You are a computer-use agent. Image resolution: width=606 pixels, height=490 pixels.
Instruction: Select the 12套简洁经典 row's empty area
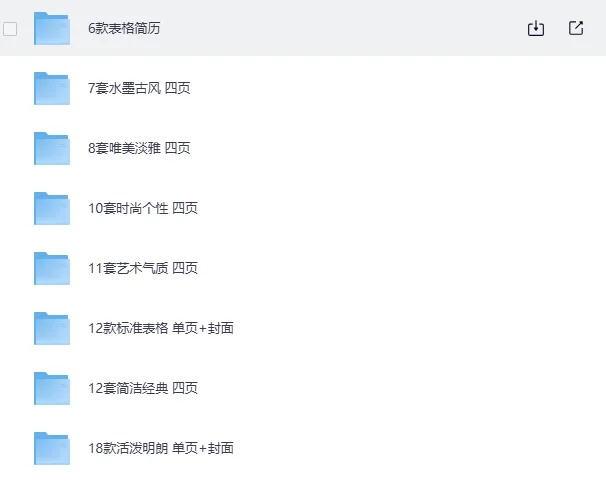400,388
